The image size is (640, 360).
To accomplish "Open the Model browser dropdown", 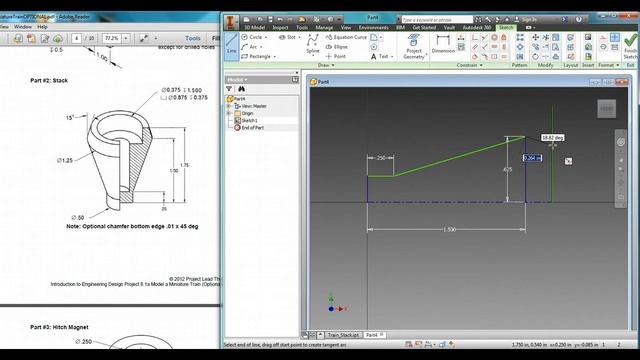I will pyautogui.click(x=237, y=80).
